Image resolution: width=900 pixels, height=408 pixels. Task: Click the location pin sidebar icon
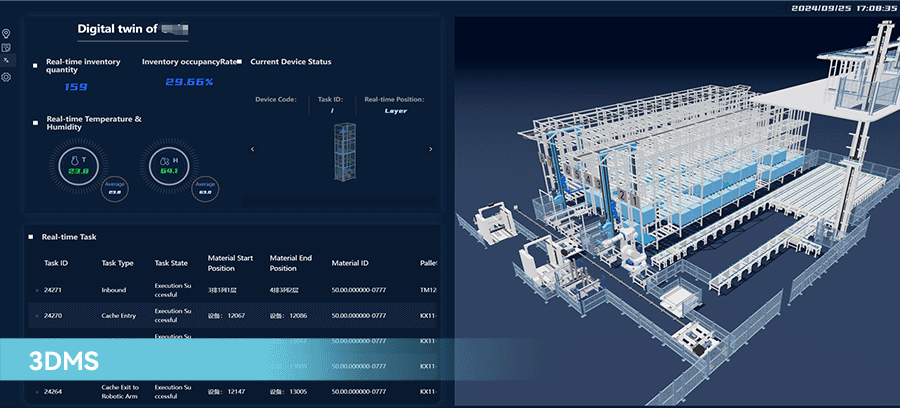(7, 34)
